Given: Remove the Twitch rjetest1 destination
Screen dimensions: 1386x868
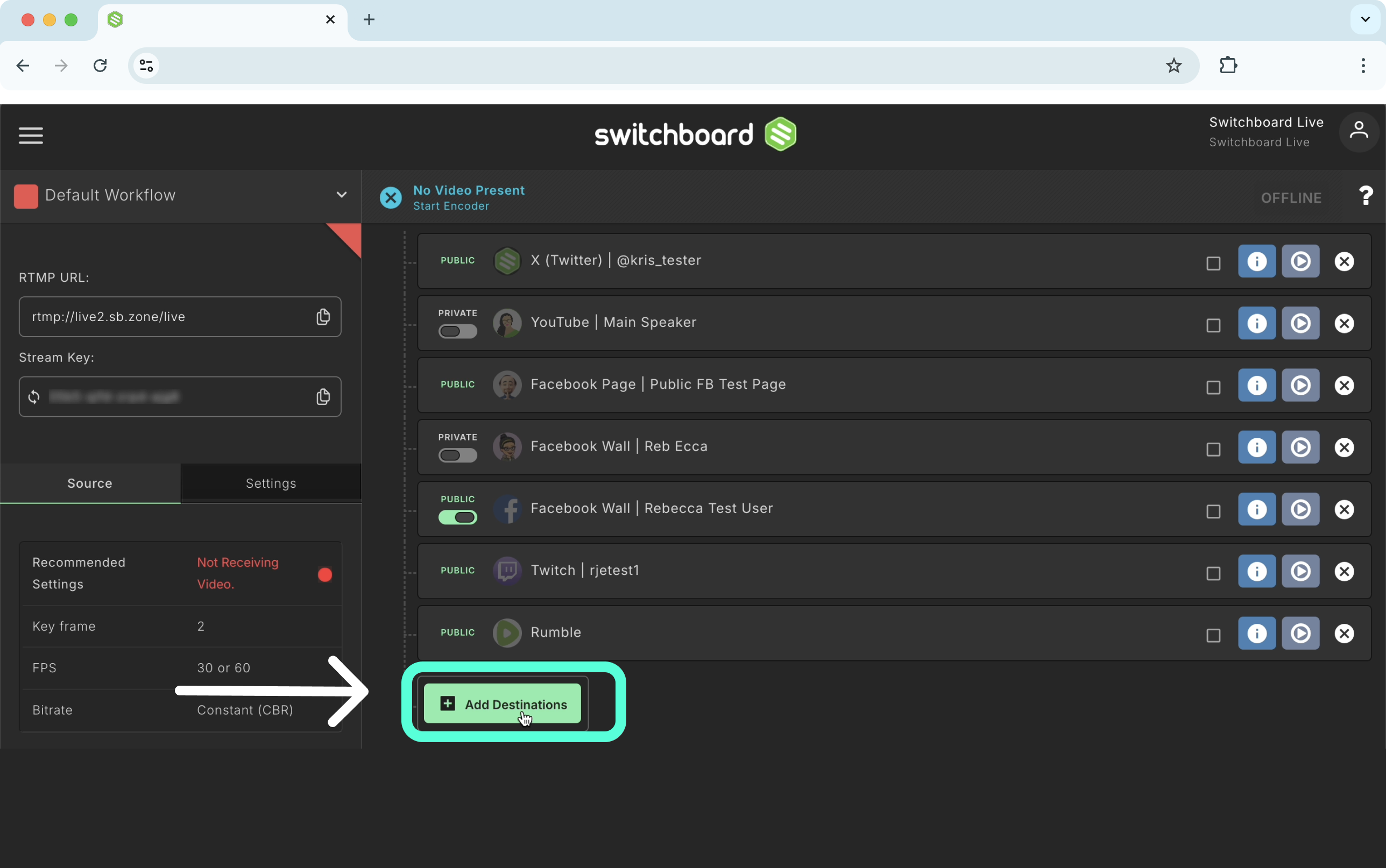Looking at the screenshot, I should tap(1344, 571).
